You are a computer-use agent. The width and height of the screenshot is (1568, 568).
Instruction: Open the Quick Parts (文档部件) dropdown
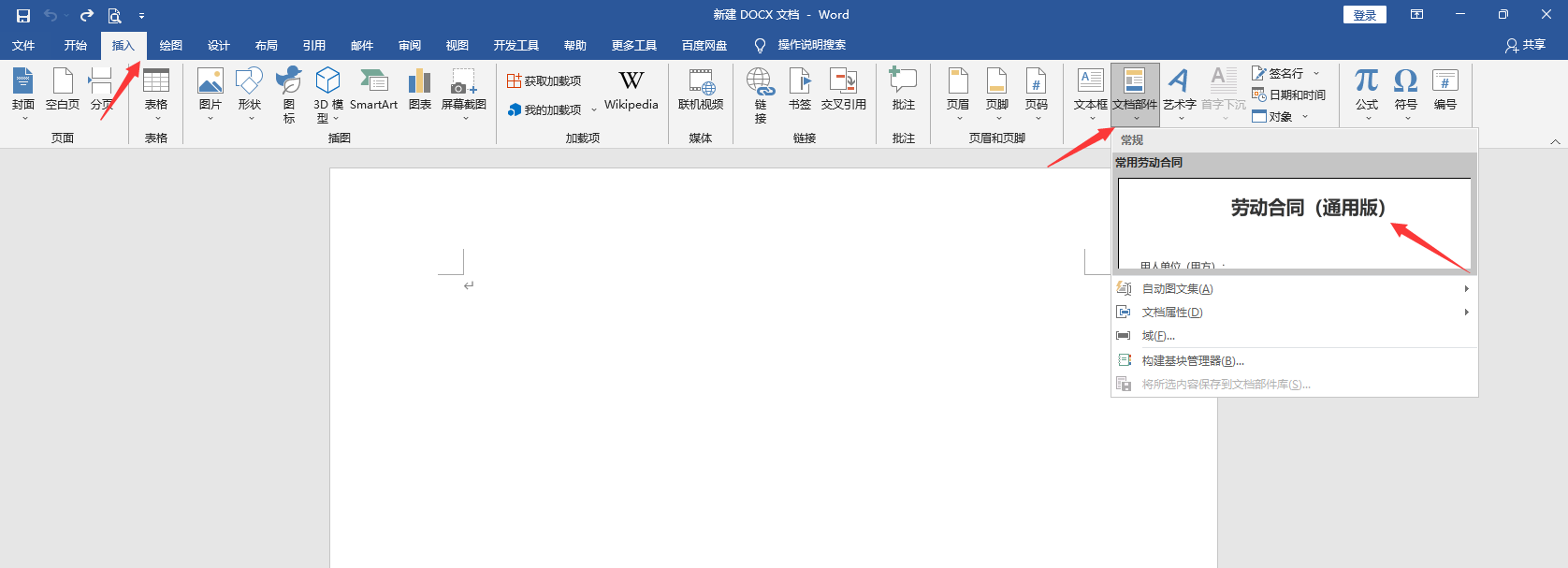point(1135,94)
